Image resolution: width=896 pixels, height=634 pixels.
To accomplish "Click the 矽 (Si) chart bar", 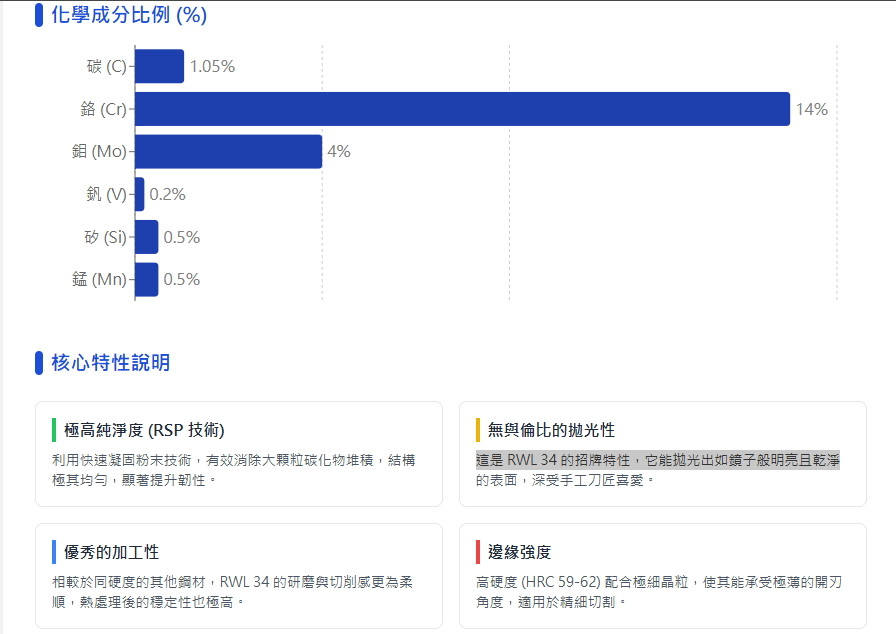I will pos(147,237).
